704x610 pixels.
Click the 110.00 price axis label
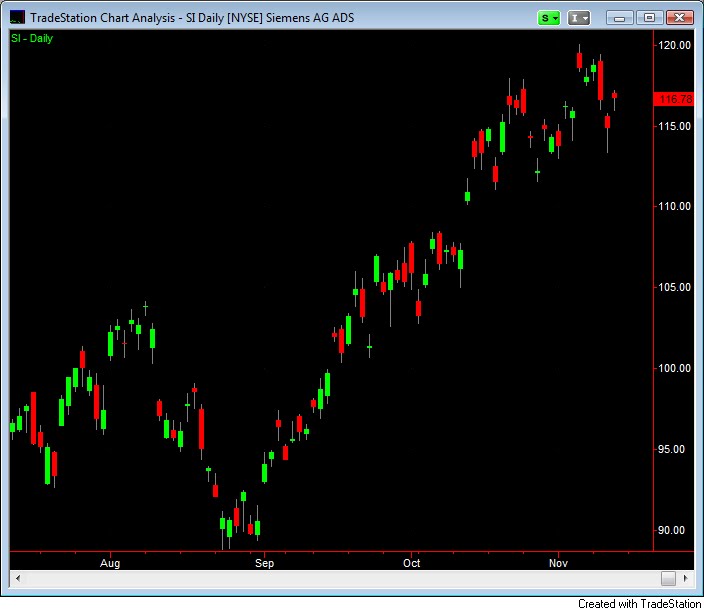pyautogui.click(x=674, y=206)
